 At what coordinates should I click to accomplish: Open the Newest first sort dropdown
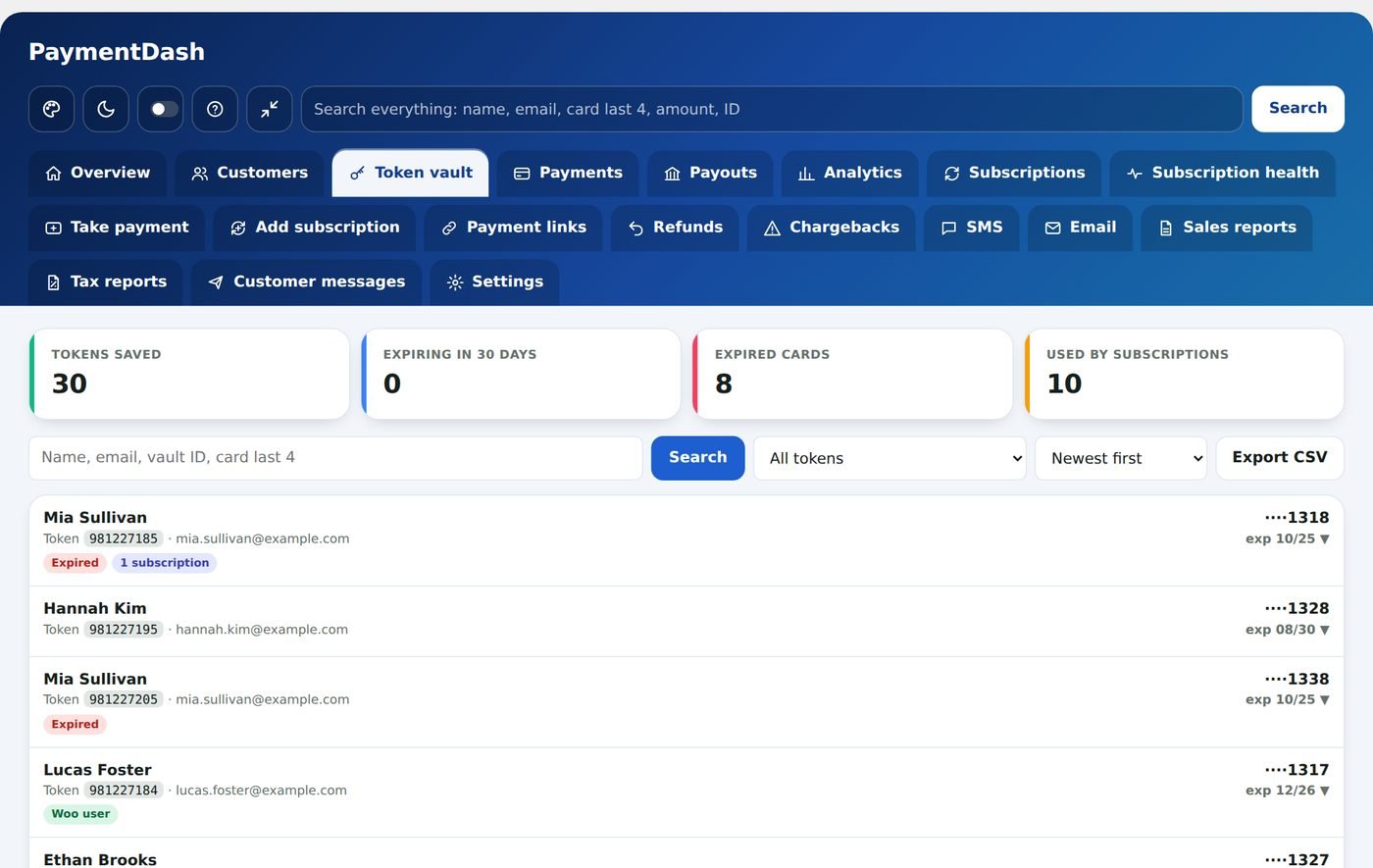(x=1121, y=458)
